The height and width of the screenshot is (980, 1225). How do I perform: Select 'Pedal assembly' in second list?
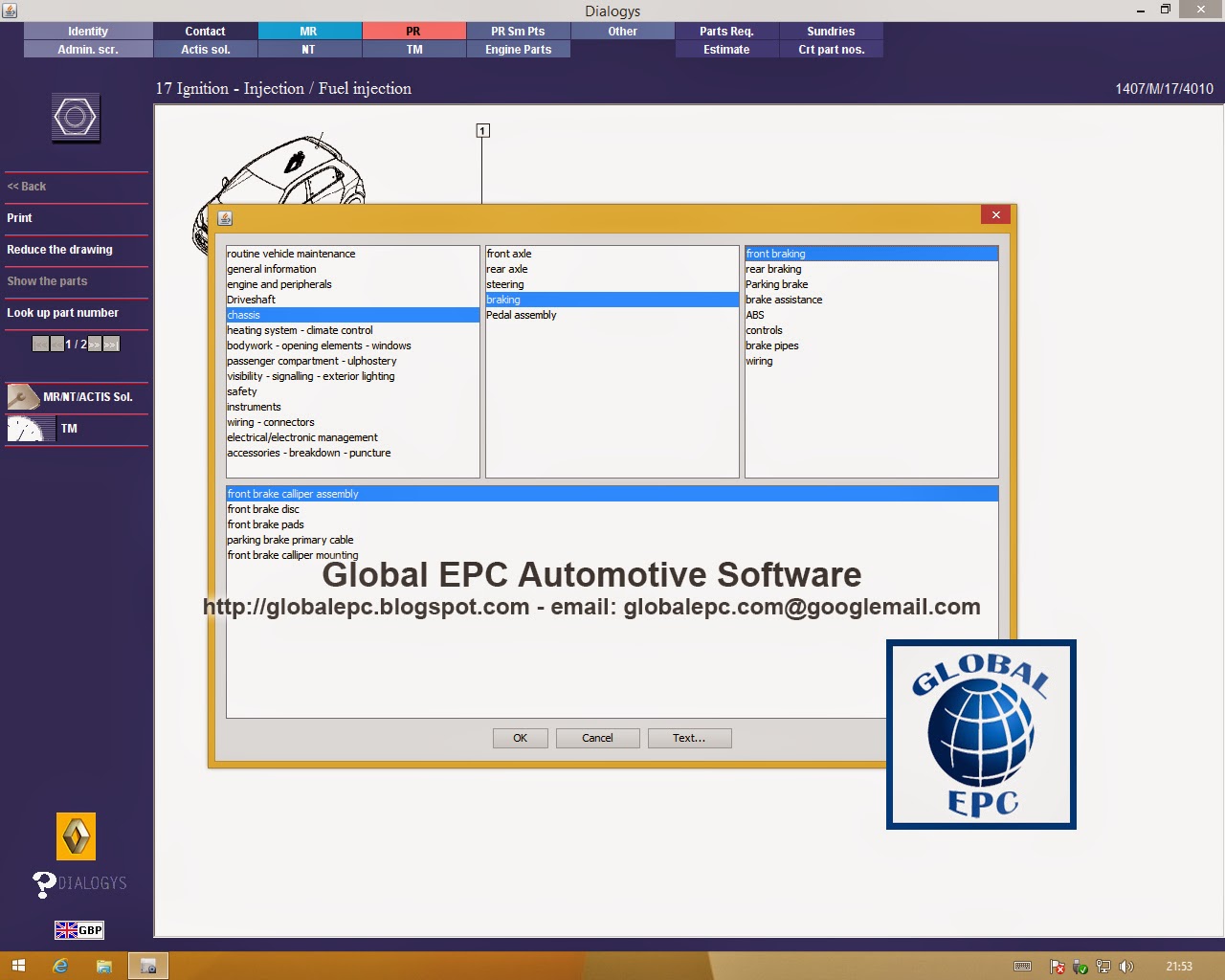pos(612,315)
